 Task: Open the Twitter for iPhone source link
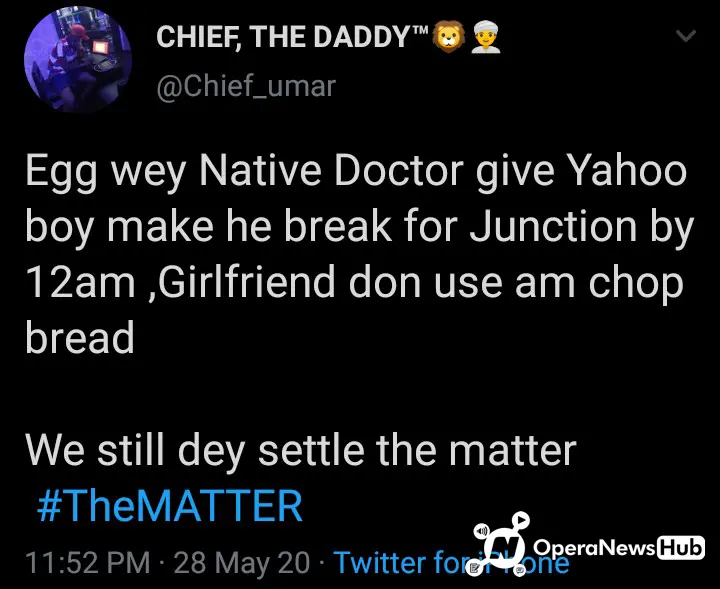[451, 562]
